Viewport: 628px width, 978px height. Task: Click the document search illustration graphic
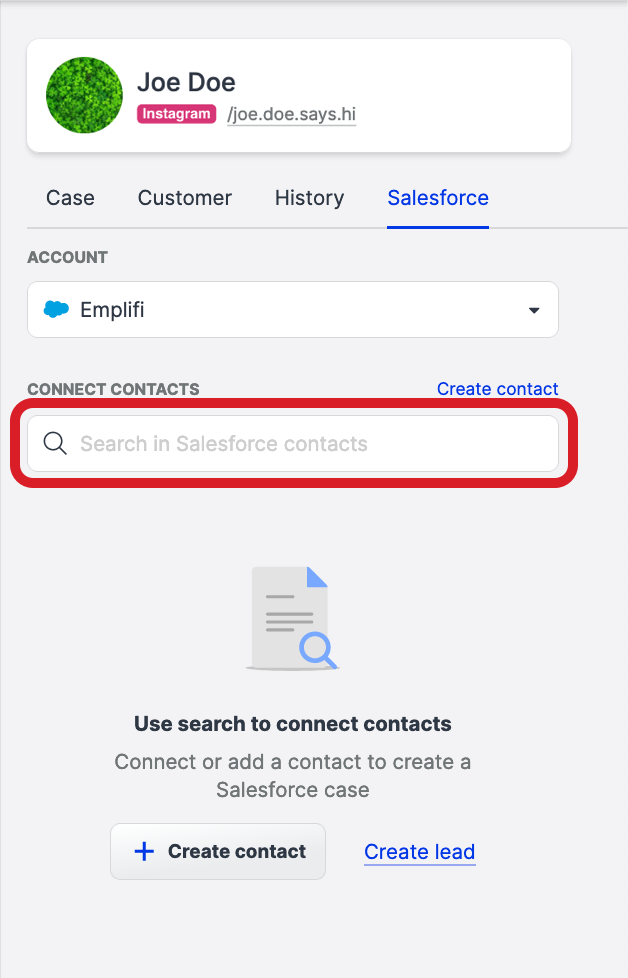coord(292,617)
